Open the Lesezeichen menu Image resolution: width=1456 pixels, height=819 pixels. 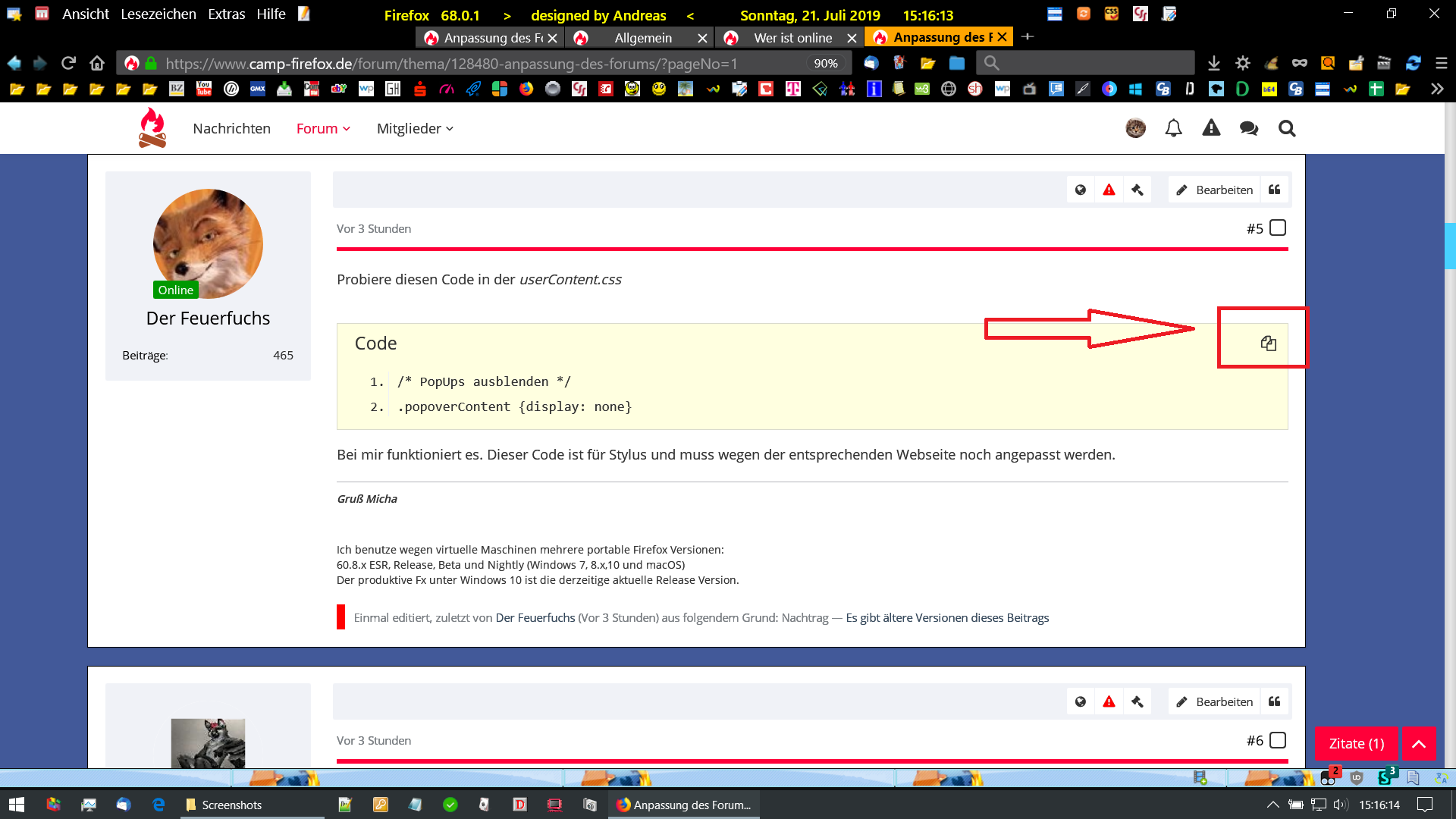click(x=158, y=14)
